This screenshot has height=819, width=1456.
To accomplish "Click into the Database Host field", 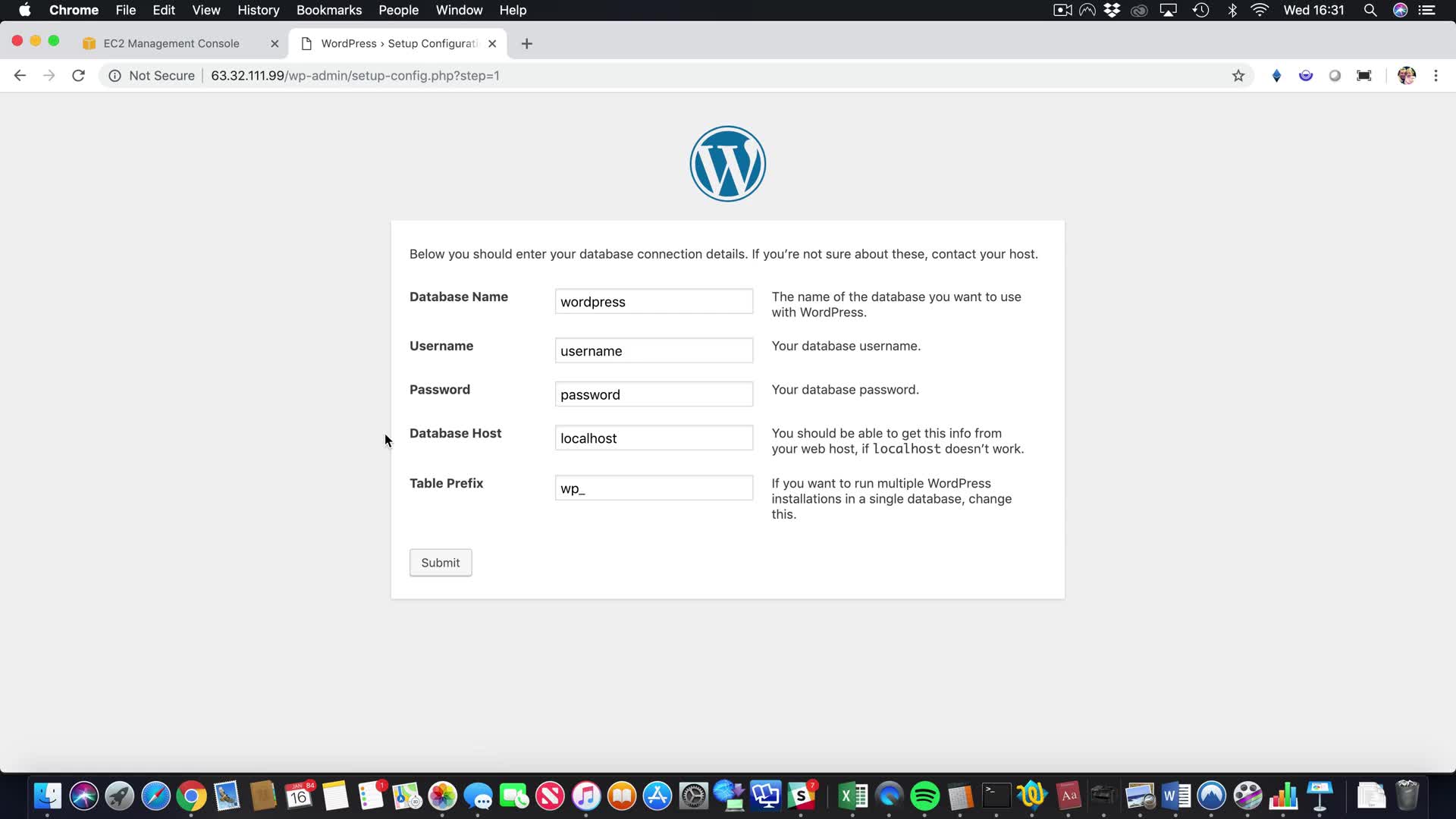I will [654, 438].
